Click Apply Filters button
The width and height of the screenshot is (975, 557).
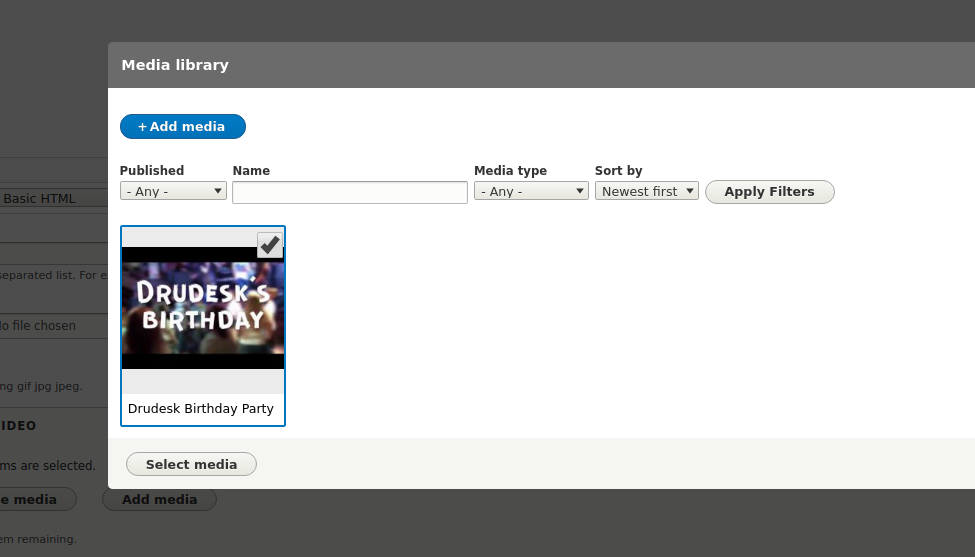tap(769, 191)
